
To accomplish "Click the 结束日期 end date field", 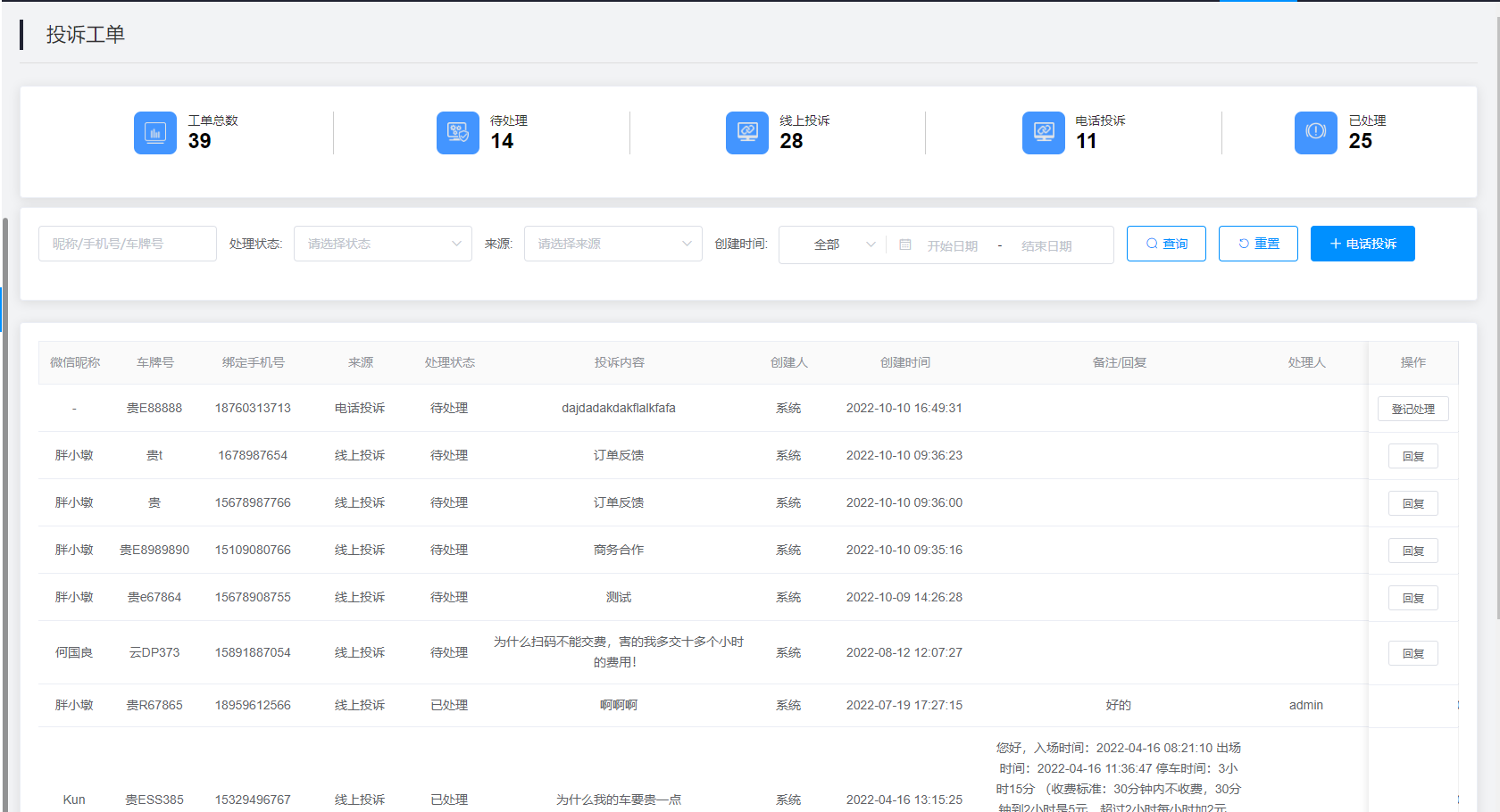I will pos(1046,245).
